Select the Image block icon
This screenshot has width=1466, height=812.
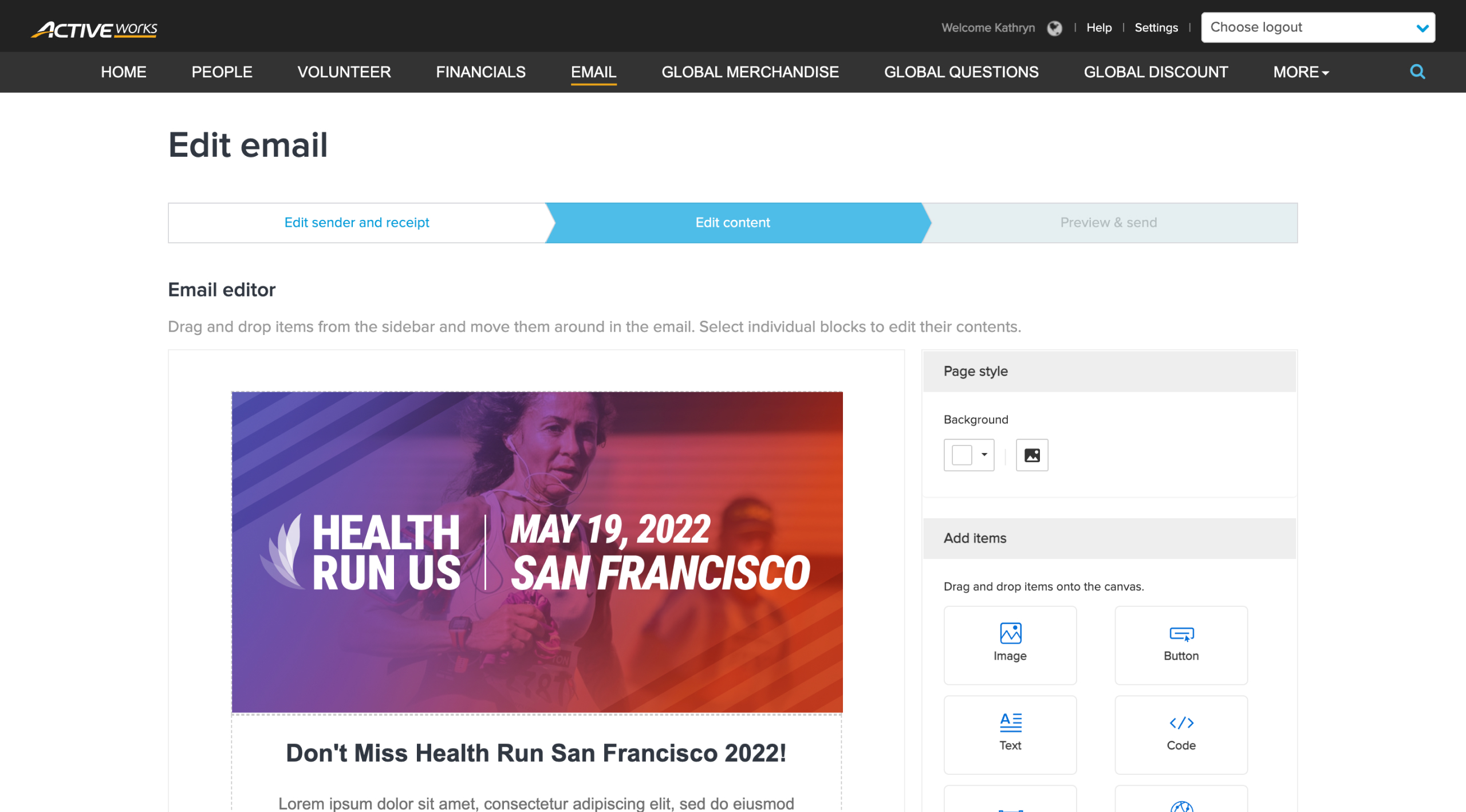pos(1010,644)
